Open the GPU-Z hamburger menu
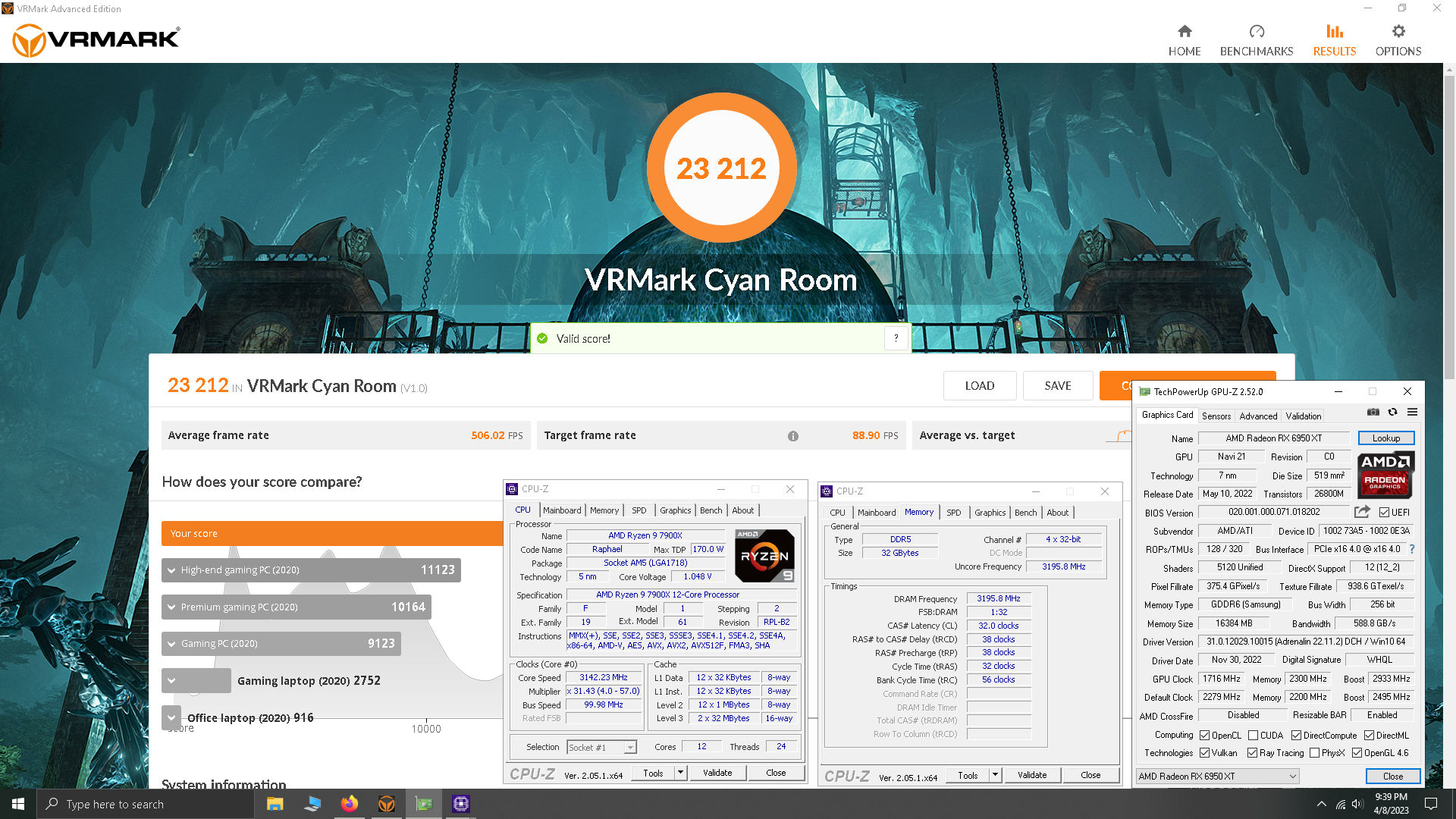Viewport: 1456px width, 819px height. tap(1412, 413)
